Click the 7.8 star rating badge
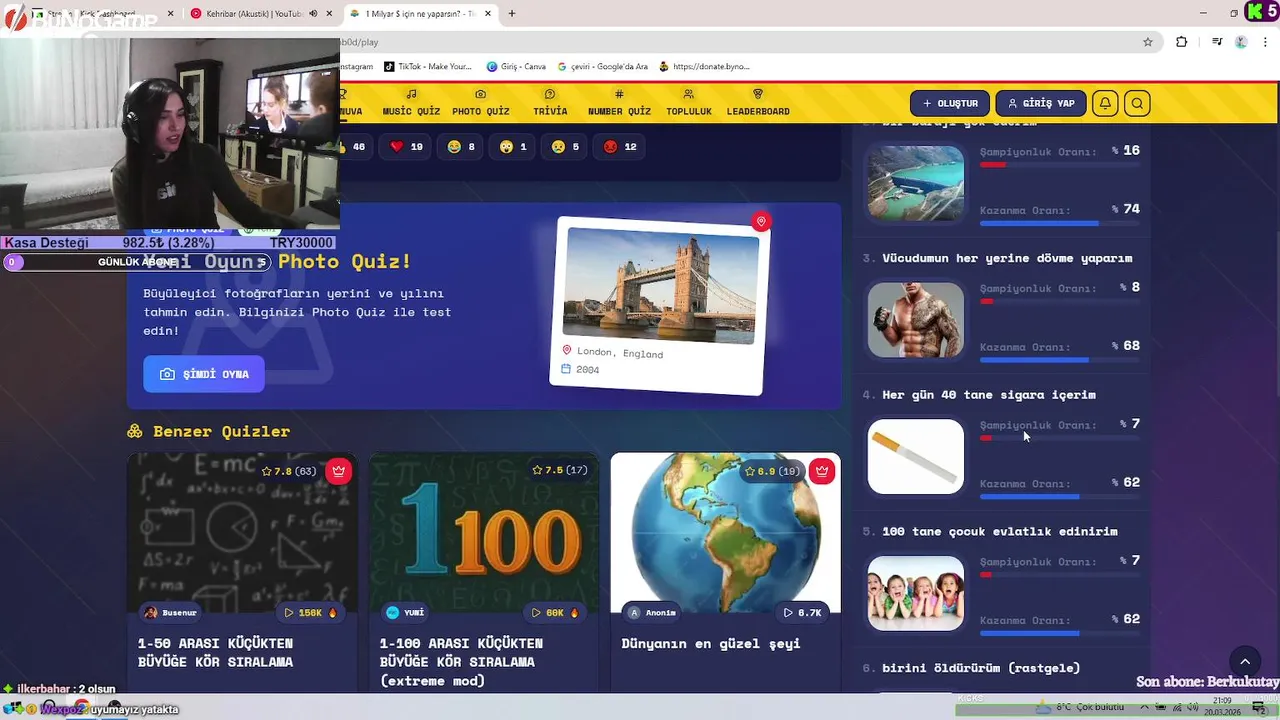 coord(289,471)
